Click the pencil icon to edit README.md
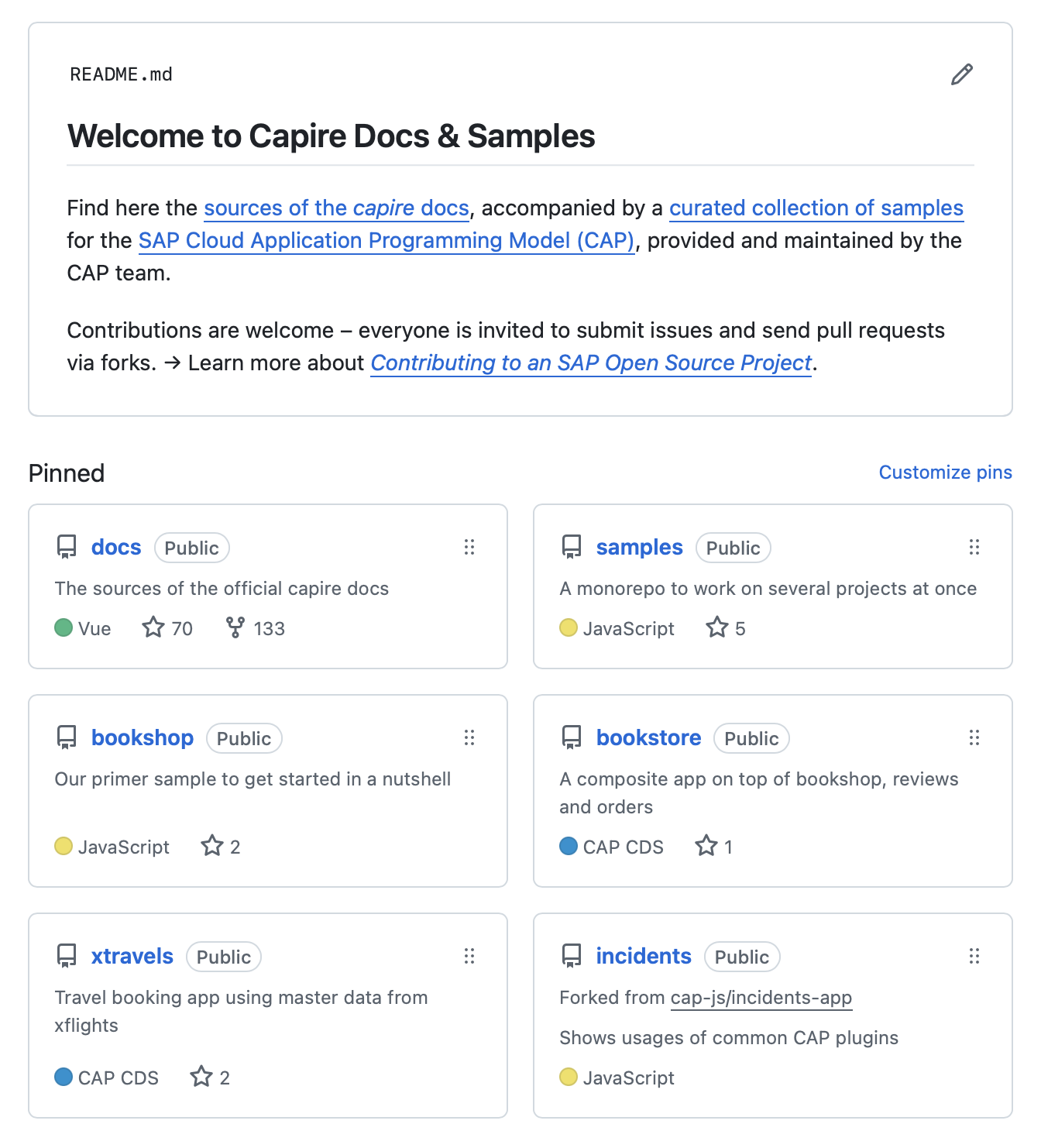1041x1148 pixels. pyautogui.click(x=962, y=74)
